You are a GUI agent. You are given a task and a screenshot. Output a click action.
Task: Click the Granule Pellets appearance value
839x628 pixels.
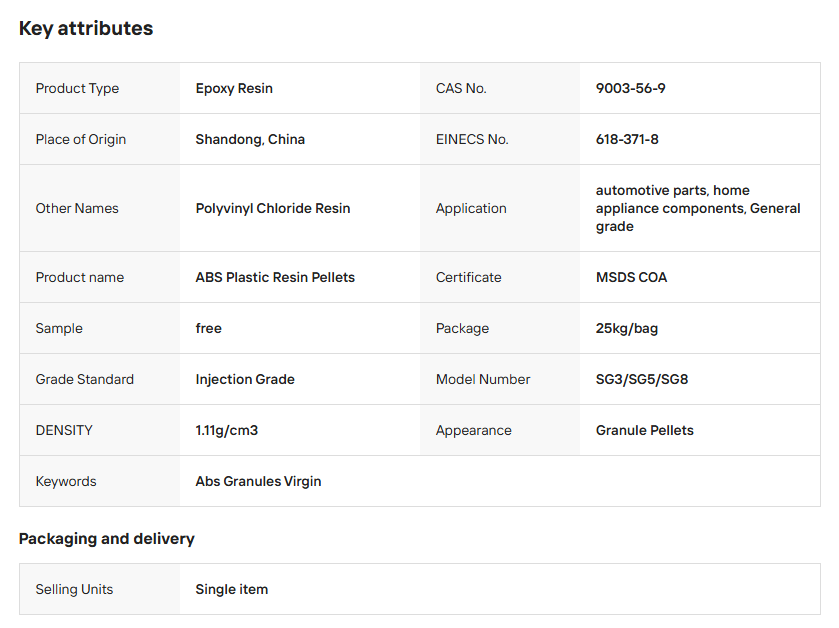[644, 430]
